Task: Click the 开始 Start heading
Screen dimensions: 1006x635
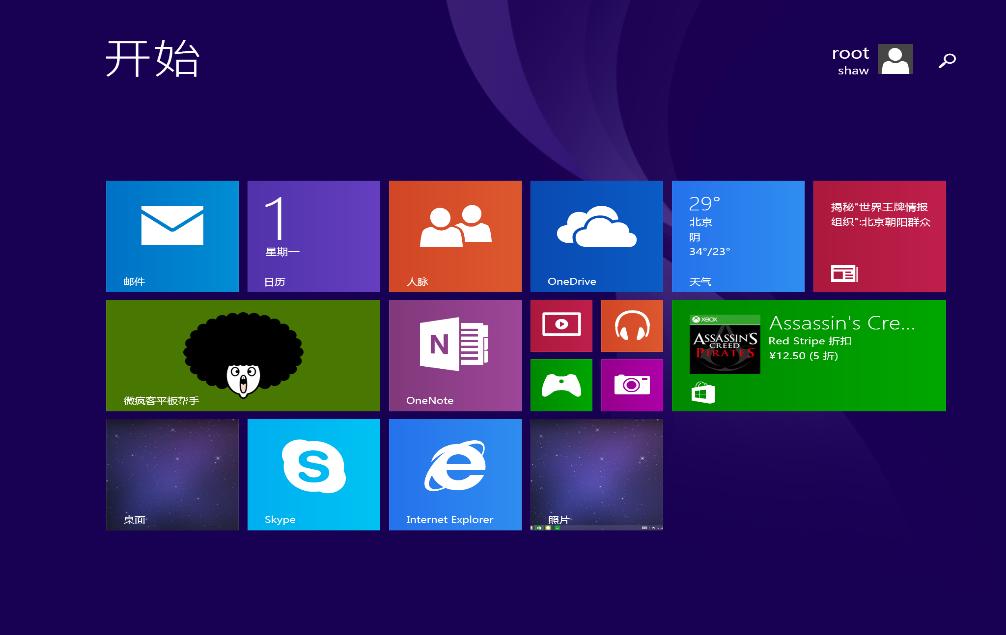Action: click(153, 58)
